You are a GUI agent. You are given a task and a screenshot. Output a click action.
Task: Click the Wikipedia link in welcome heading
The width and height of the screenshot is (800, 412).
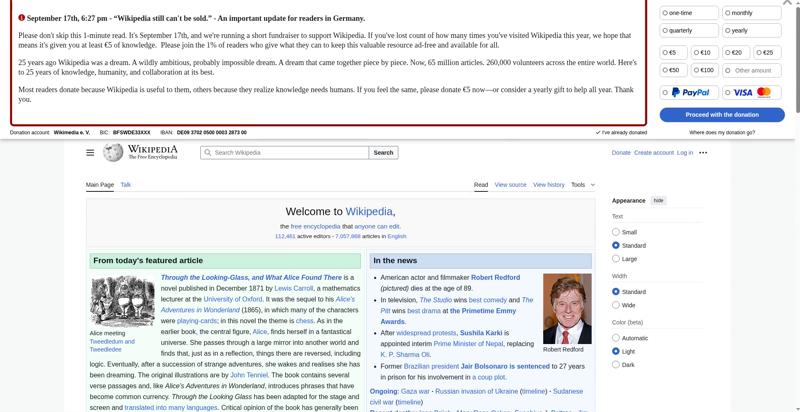pos(369,212)
